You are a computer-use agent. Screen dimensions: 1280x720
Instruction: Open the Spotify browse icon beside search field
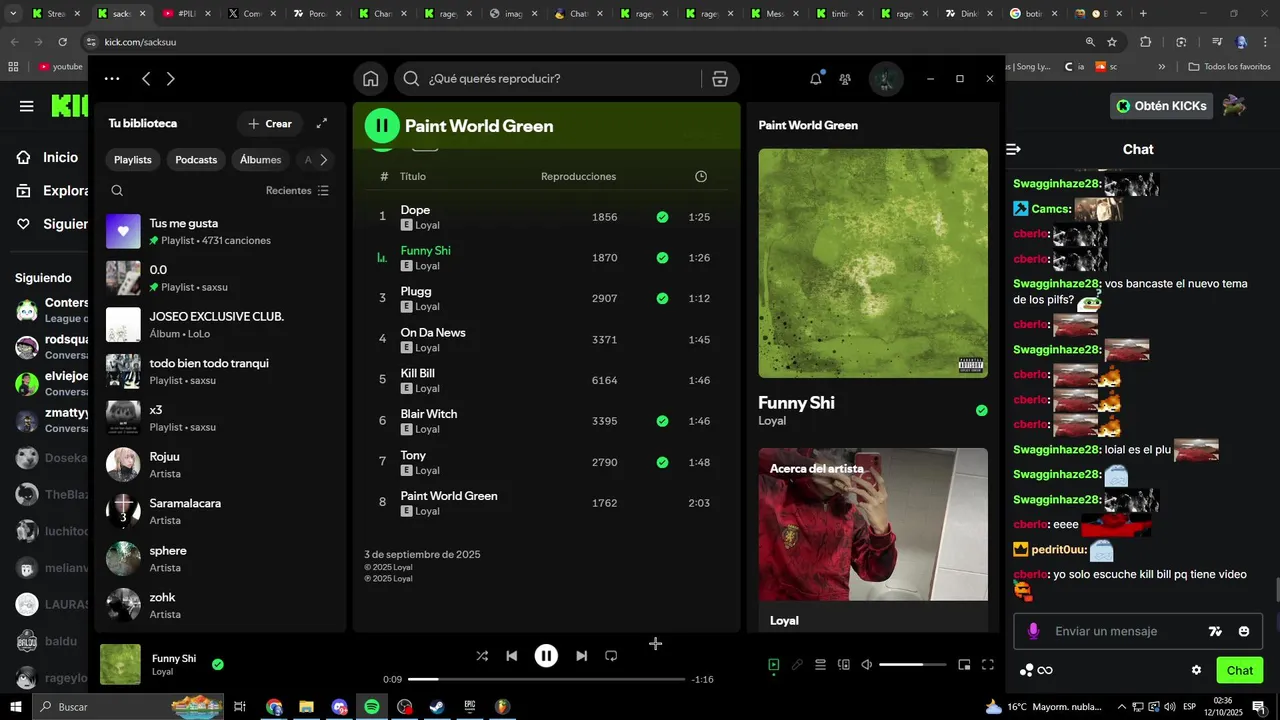click(x=720, y=79)
